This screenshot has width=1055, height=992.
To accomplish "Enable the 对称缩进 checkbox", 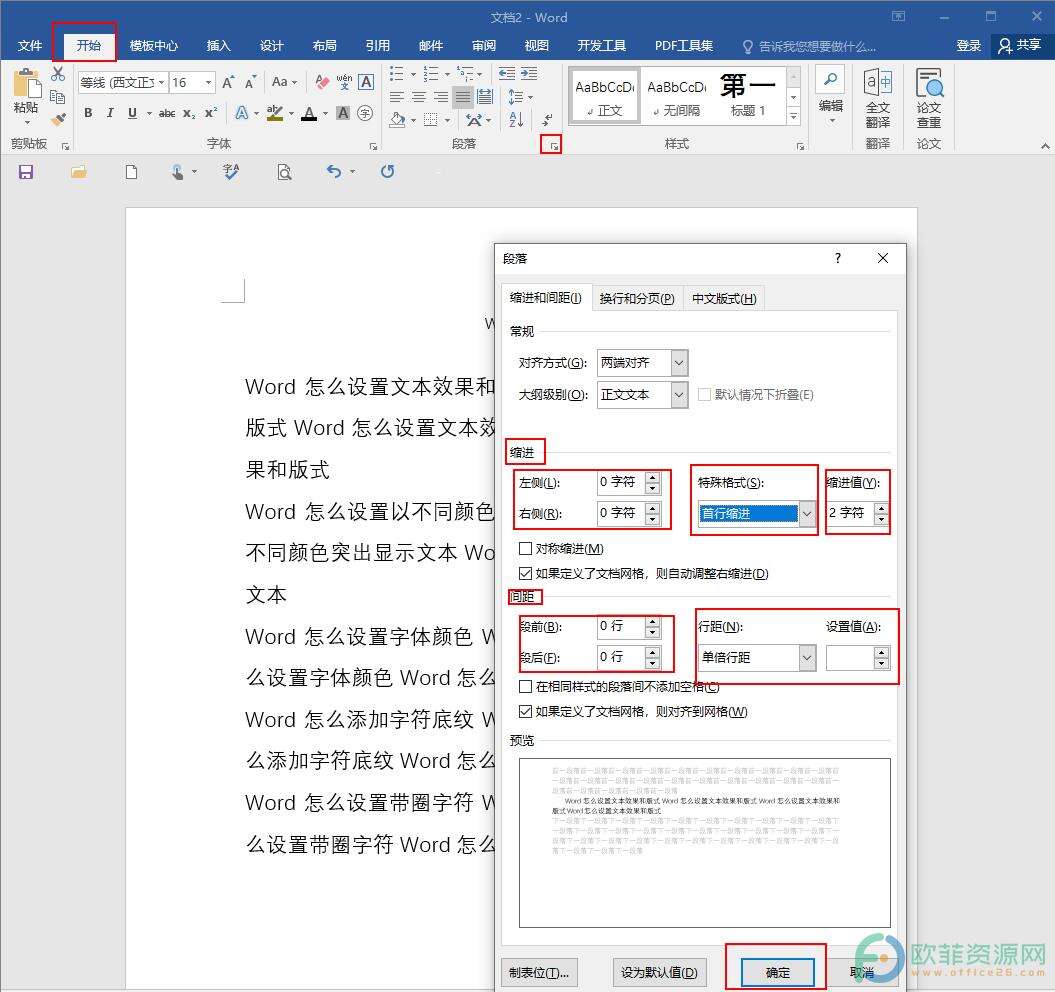I will pos(525,548).
